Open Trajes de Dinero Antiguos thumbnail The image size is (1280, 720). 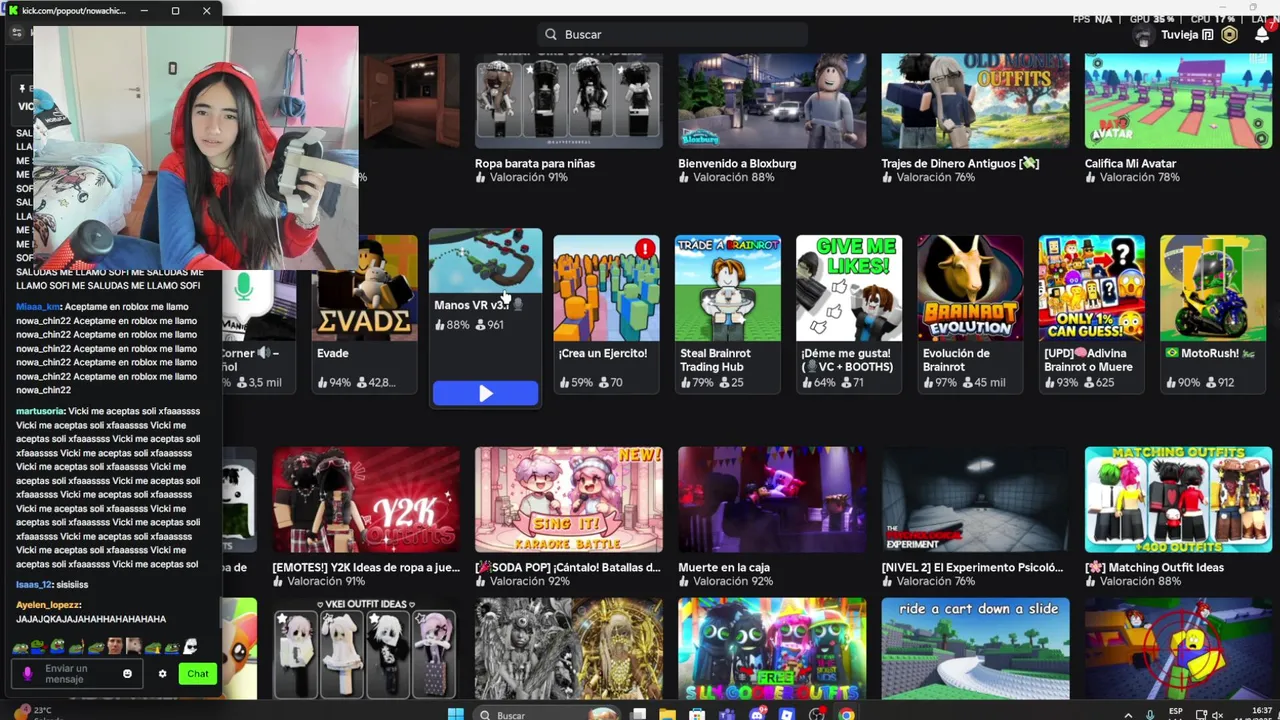pos(975,101)
